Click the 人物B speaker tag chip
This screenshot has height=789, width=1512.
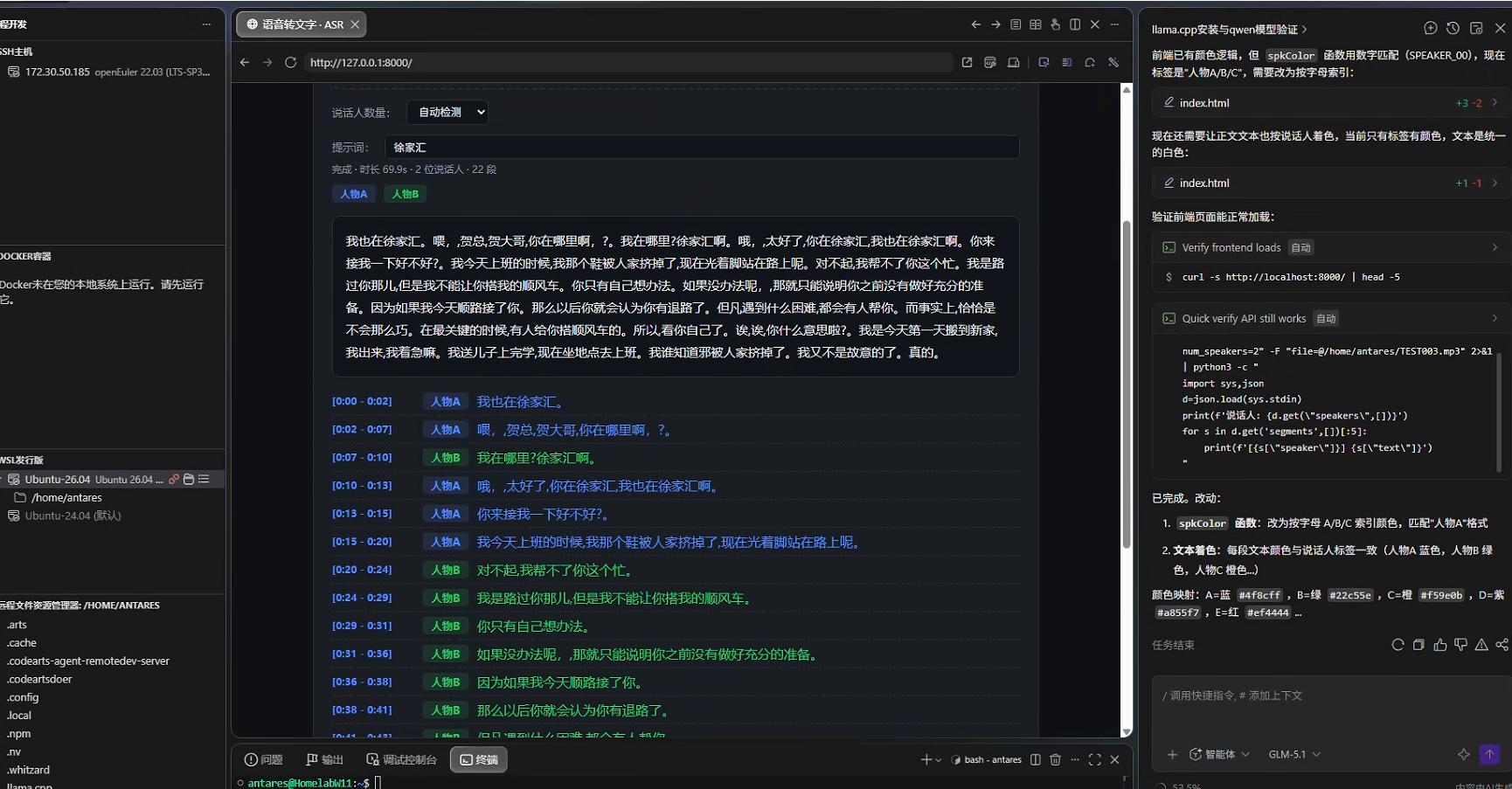pos(406,194)
